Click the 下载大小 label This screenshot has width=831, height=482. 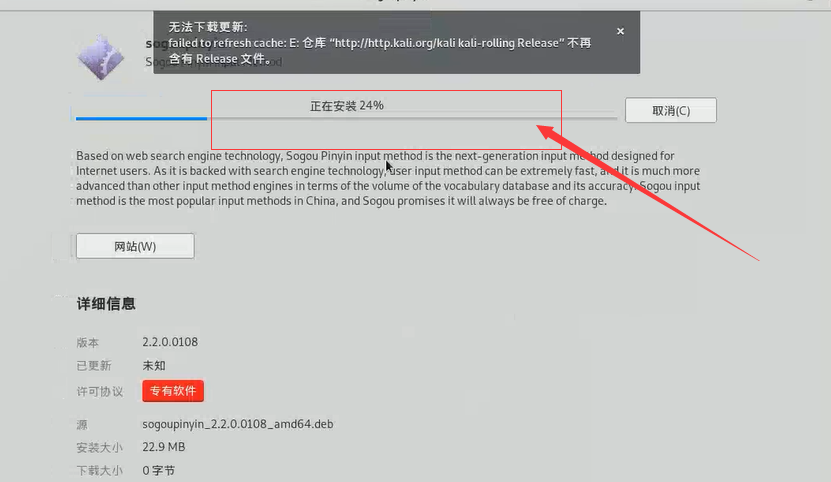click(x=99, y=470)
